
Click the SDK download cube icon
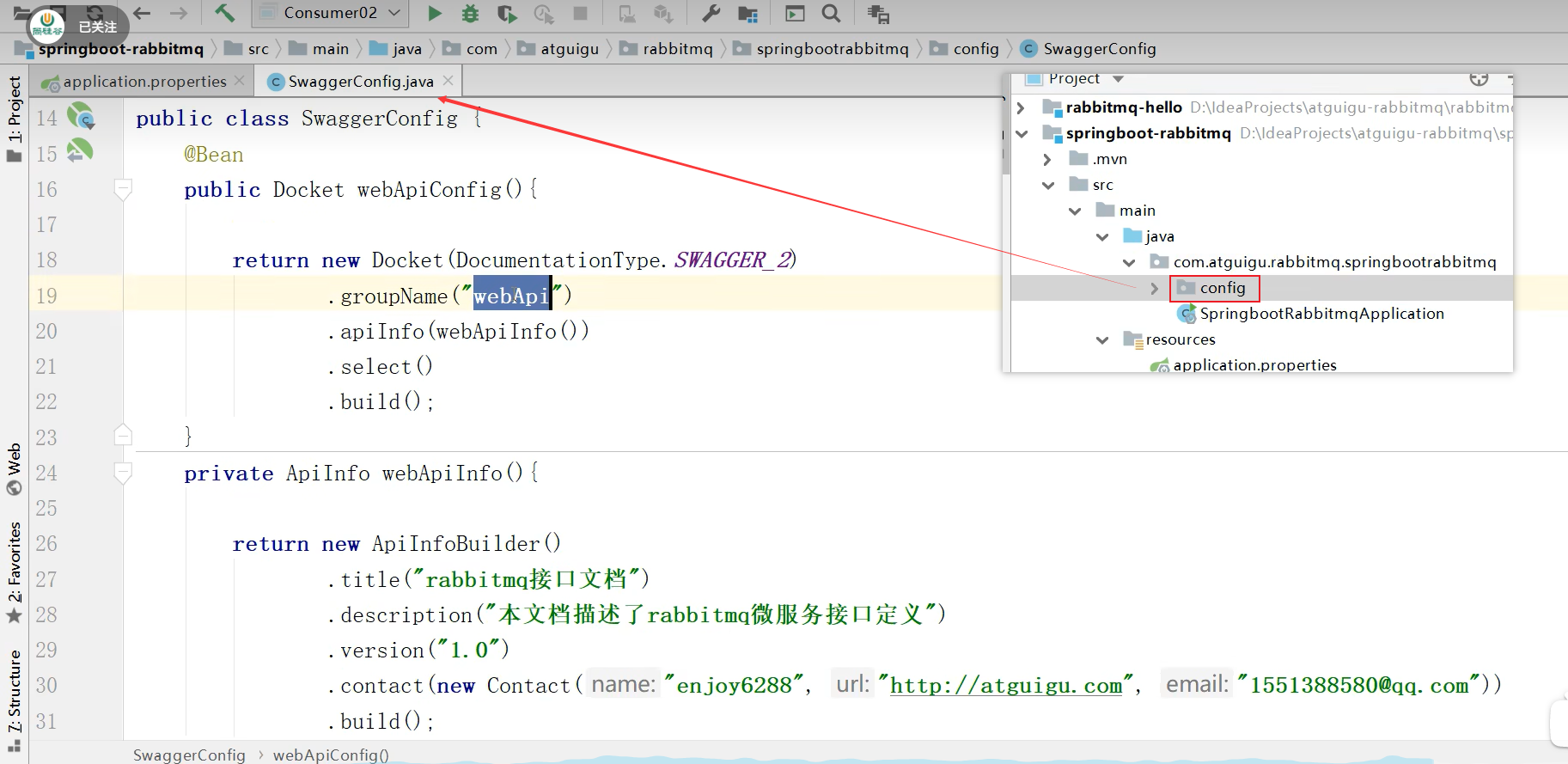click(x=662, y=14)
